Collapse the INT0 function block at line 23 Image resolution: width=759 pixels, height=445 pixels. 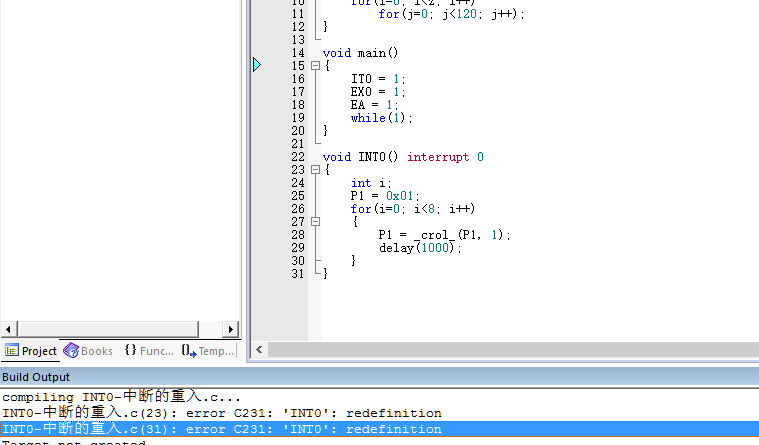[315, 170]
